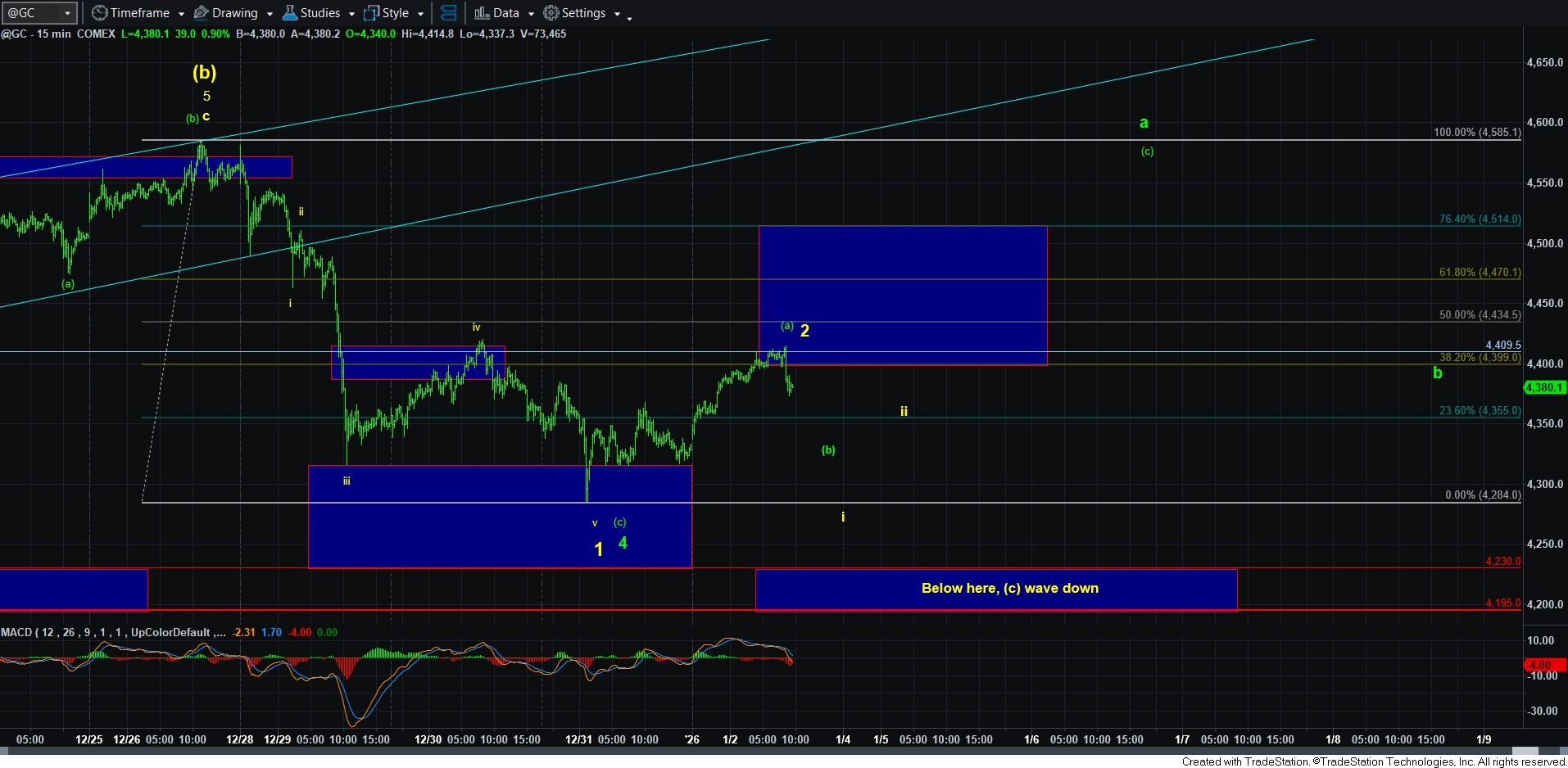The image size is (1568, 768).
Task: Click the Timeframe clock icon
Action: 99,13
